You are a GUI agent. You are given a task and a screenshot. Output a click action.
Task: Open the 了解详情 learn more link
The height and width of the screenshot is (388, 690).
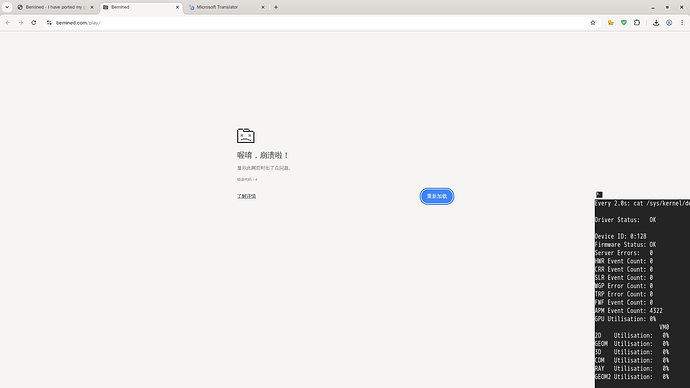246,196
